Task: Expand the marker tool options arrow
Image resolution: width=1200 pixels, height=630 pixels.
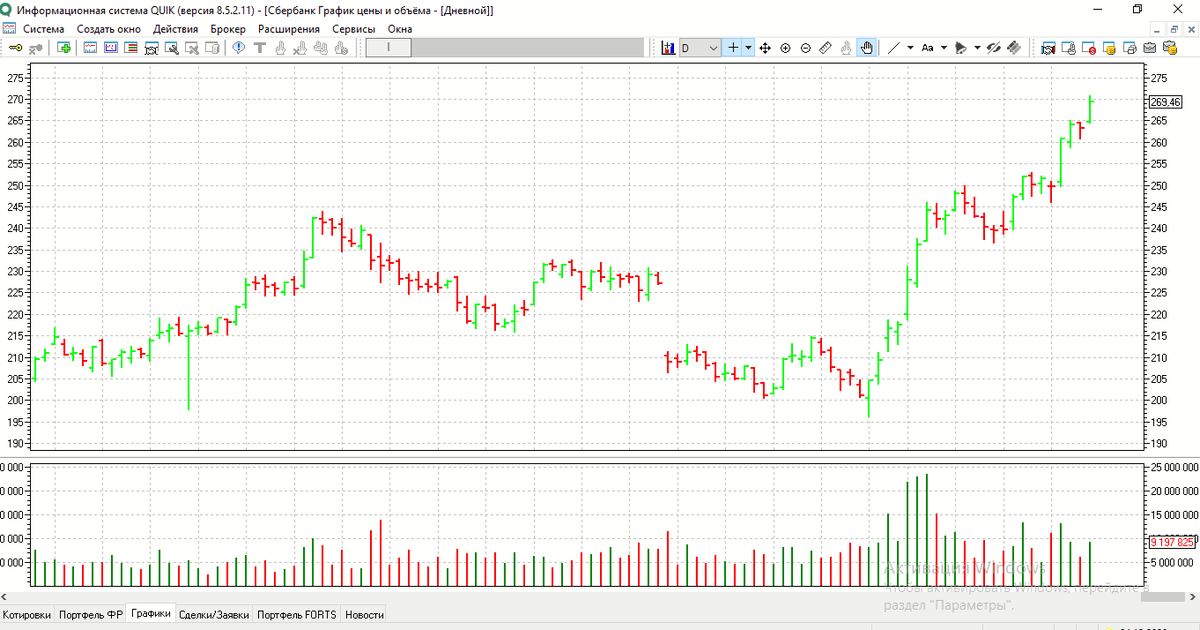Action: (977, 47)
